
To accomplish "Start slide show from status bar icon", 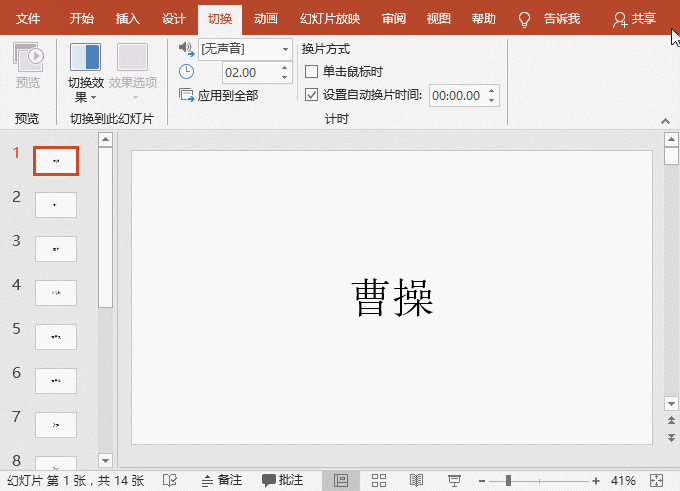I will click(454, 481).
